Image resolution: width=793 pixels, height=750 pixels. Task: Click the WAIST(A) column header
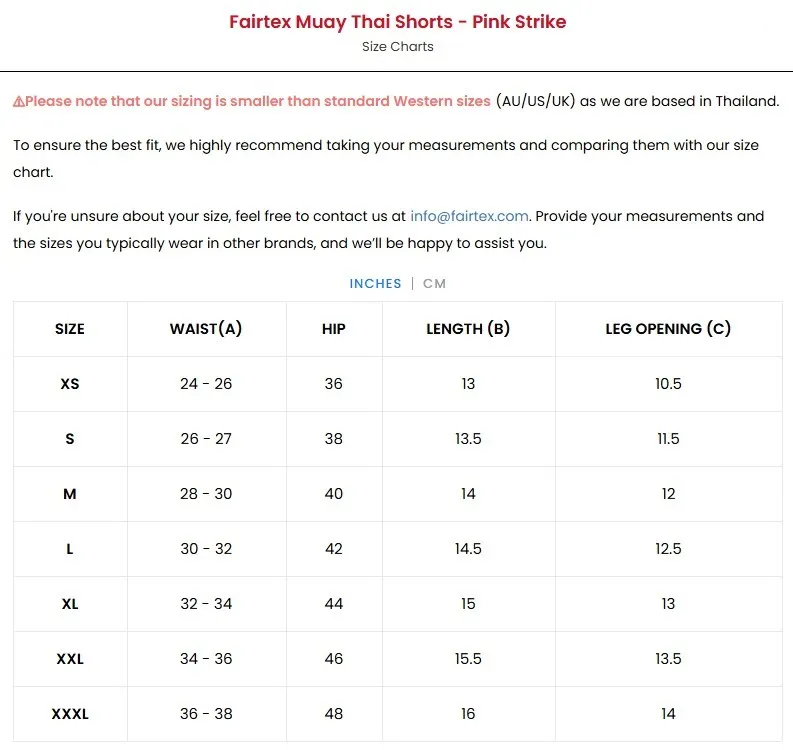206,329
